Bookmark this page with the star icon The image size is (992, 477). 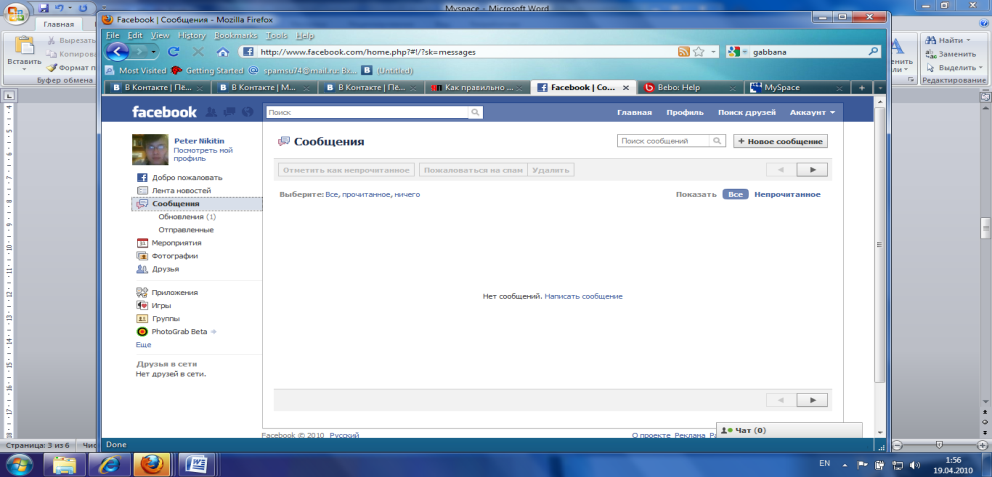click(x=698, y=52)
